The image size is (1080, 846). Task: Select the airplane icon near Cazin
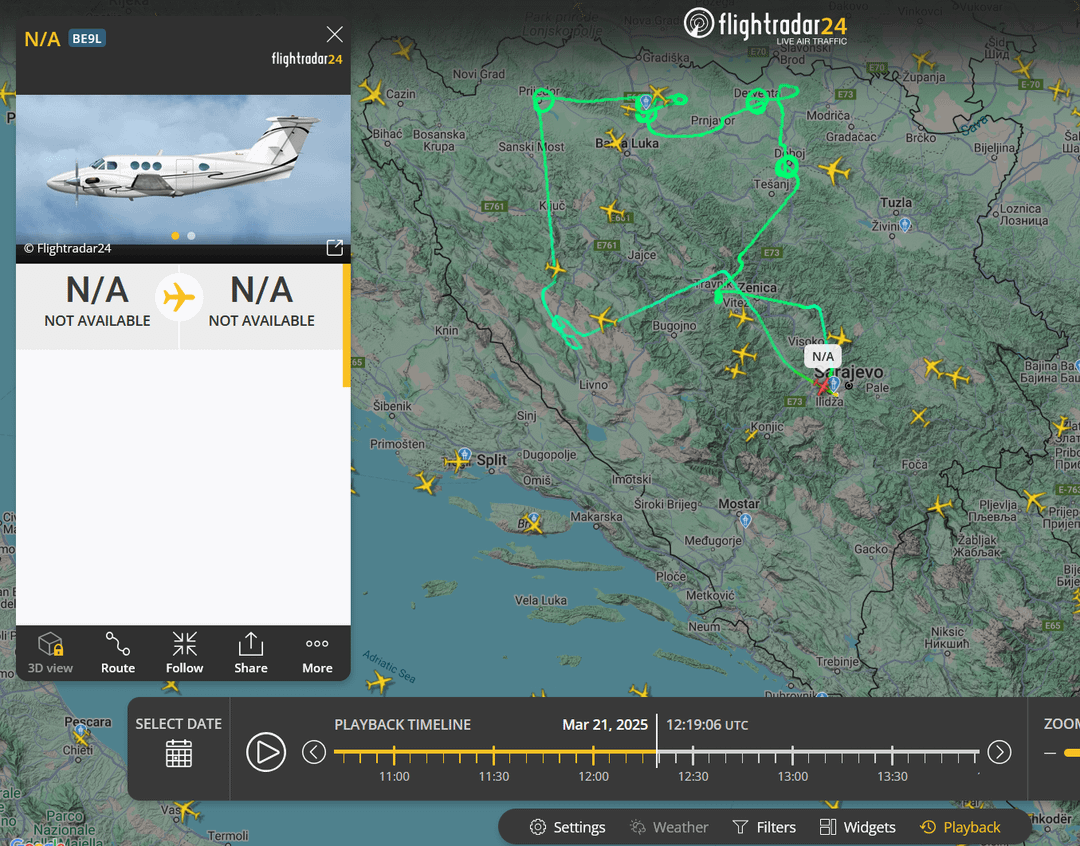point(373,92)
